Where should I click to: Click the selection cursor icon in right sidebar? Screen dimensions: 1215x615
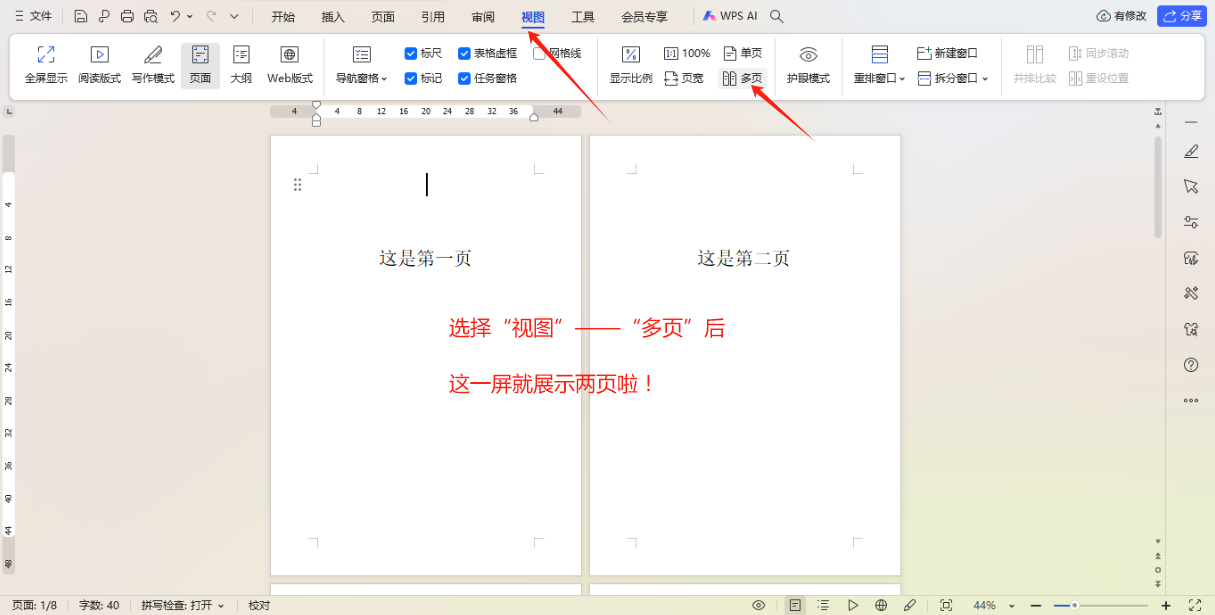click(x=1191, y=187)
